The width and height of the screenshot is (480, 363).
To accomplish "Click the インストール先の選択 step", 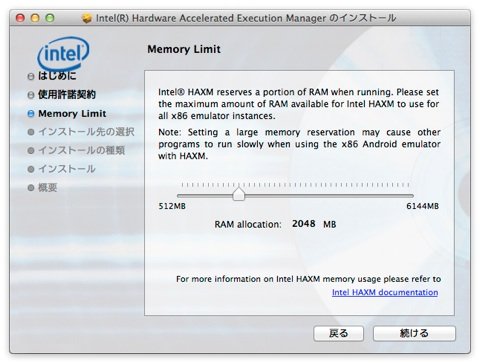I will (81, 132).
